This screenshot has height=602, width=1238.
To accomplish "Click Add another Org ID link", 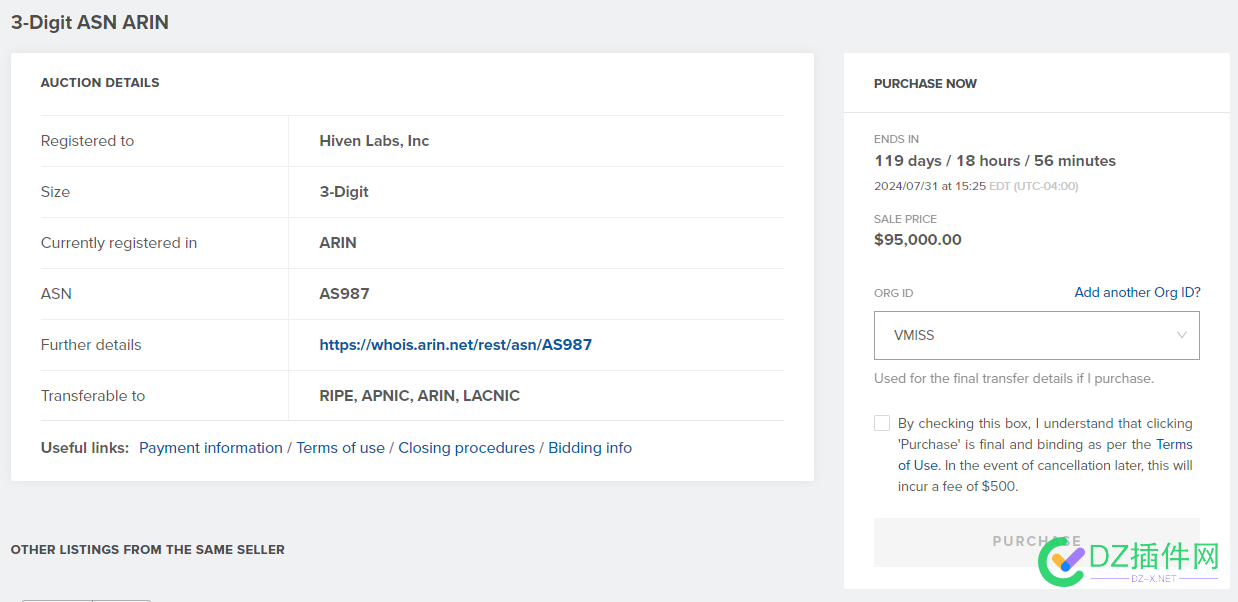I will 1137,292.
